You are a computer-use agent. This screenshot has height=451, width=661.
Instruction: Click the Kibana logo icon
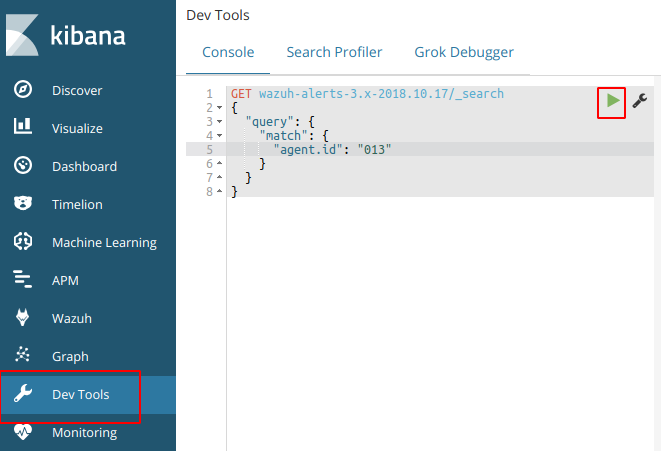24,37
